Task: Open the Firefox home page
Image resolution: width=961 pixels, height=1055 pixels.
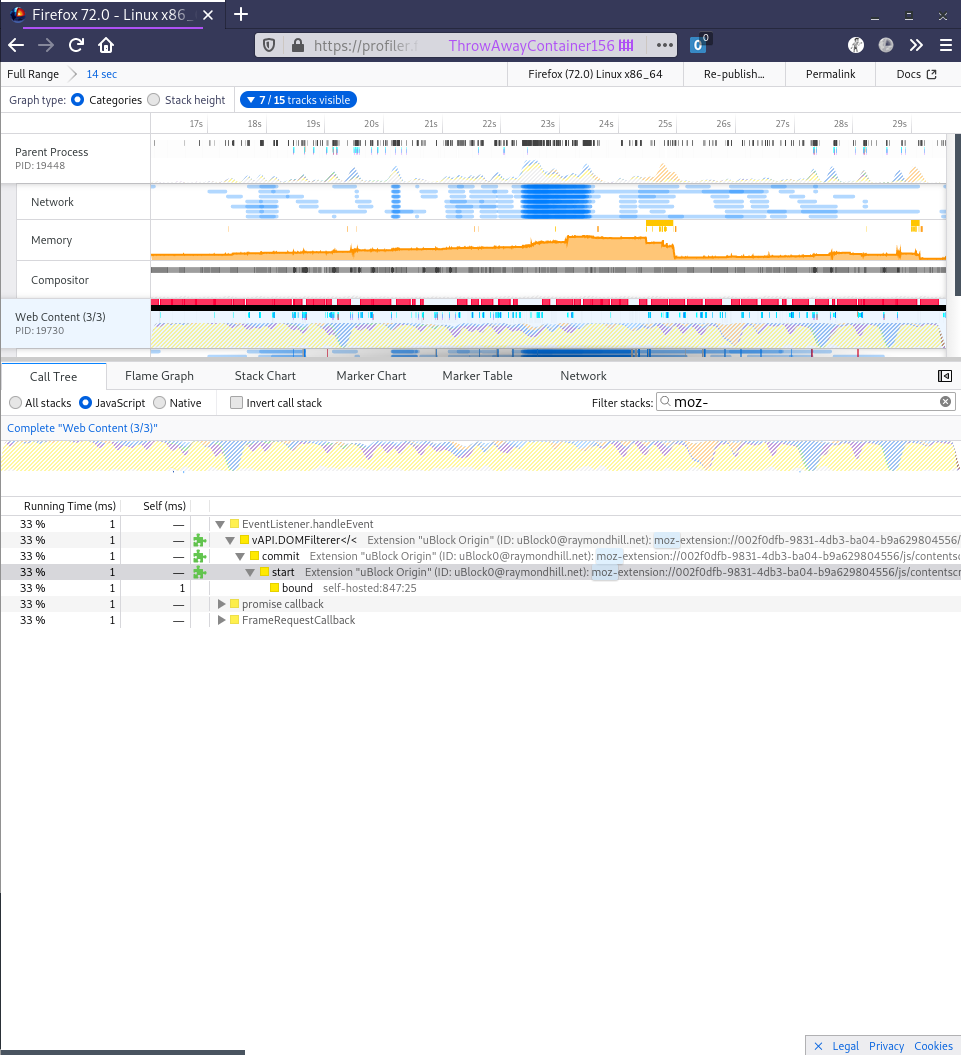Action: (106, 45)
